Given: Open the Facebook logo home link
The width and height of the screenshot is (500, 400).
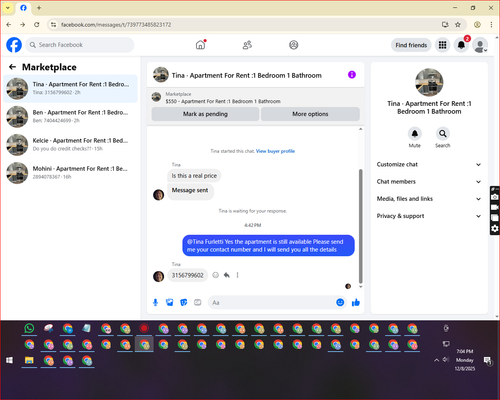Looking at the screenshot, I should 14,45.
